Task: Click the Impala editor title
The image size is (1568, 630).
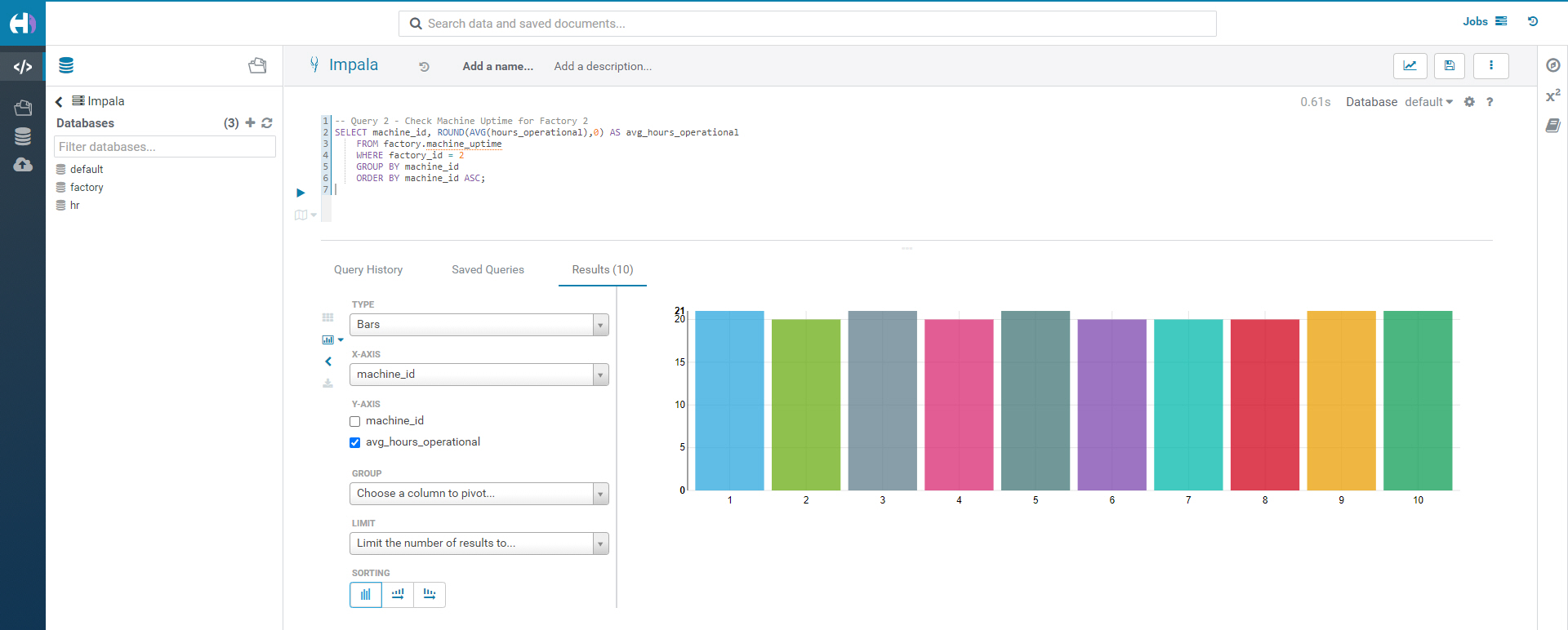Action: click(x=354, y=65)
